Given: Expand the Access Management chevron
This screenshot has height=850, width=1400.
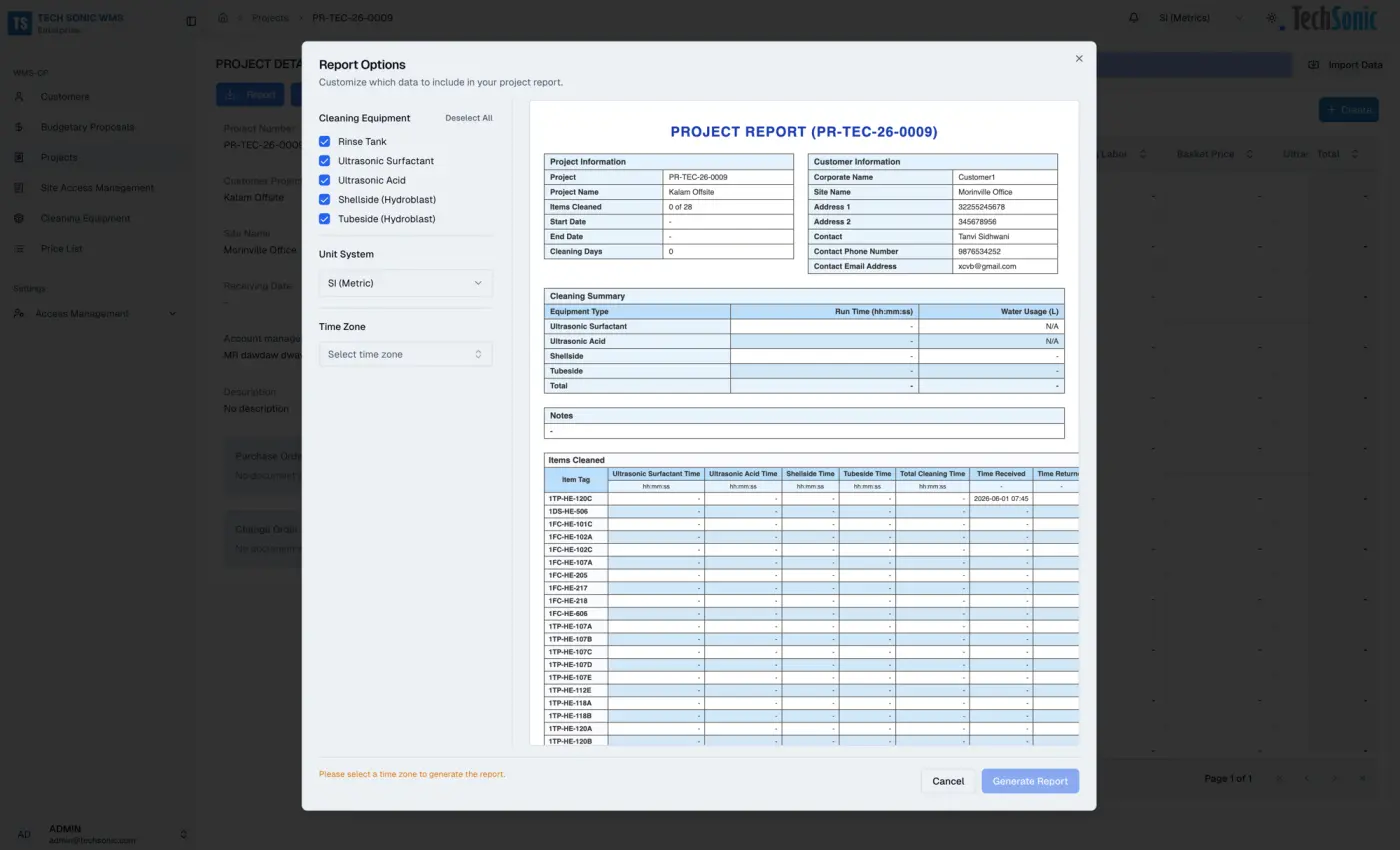Looking at the screenshot, I should click(x=172, y=314).
